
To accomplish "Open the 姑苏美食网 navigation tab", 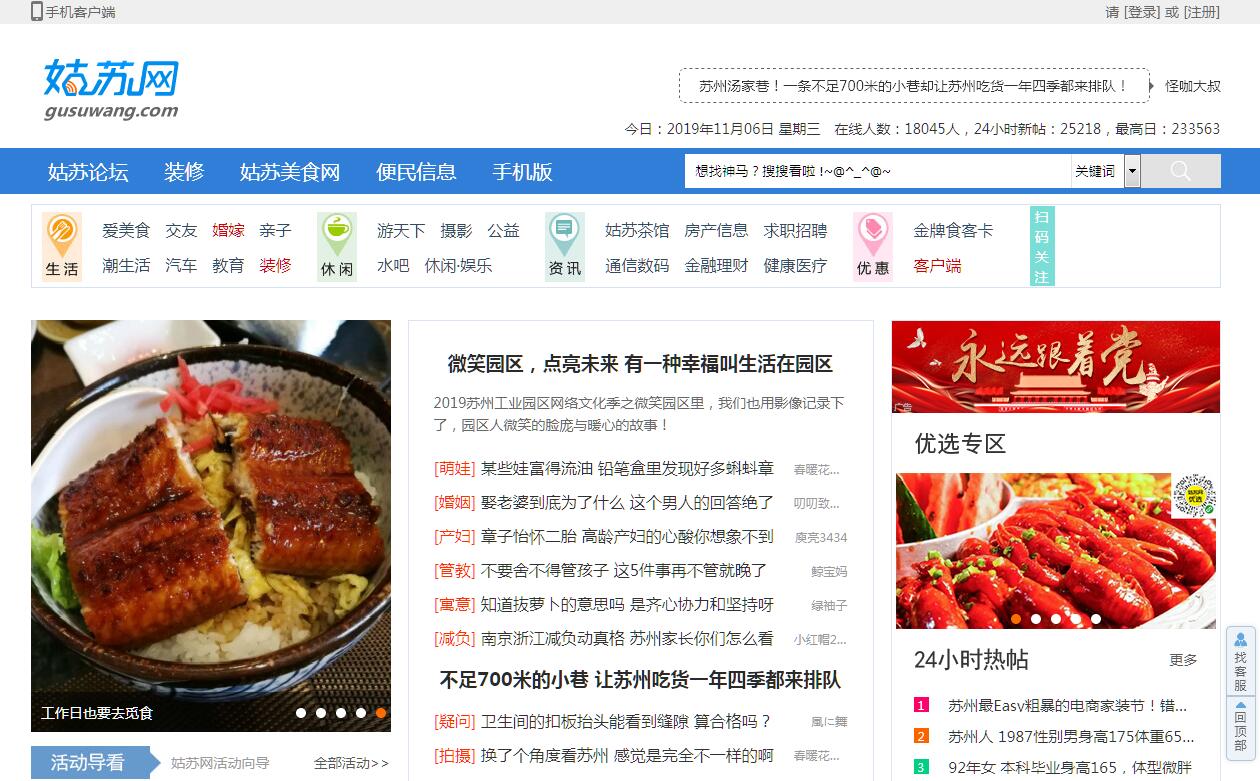I will tap(290, 172).
